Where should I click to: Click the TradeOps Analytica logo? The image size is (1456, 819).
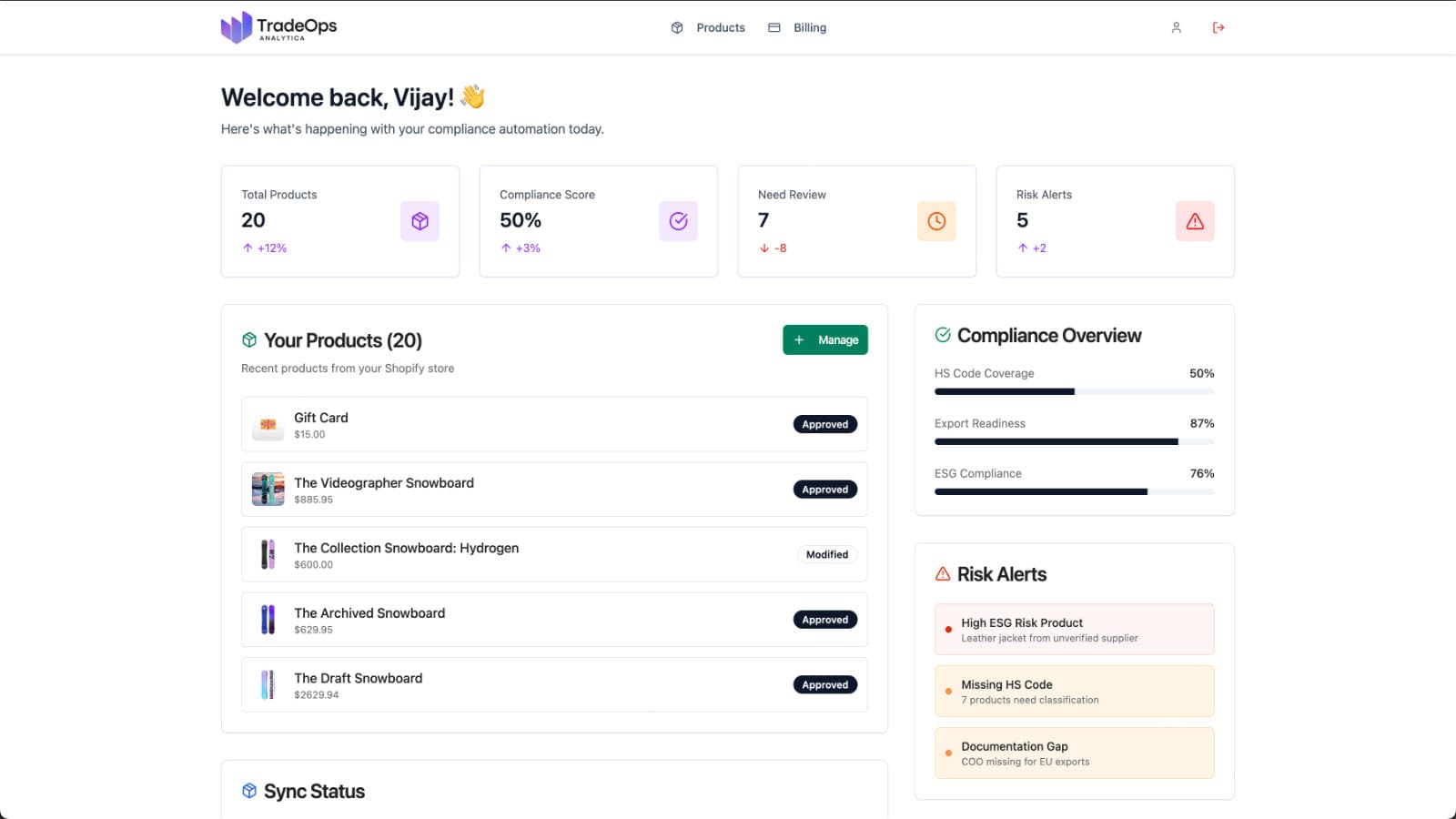pyautogui.click(x=278, y=27)
